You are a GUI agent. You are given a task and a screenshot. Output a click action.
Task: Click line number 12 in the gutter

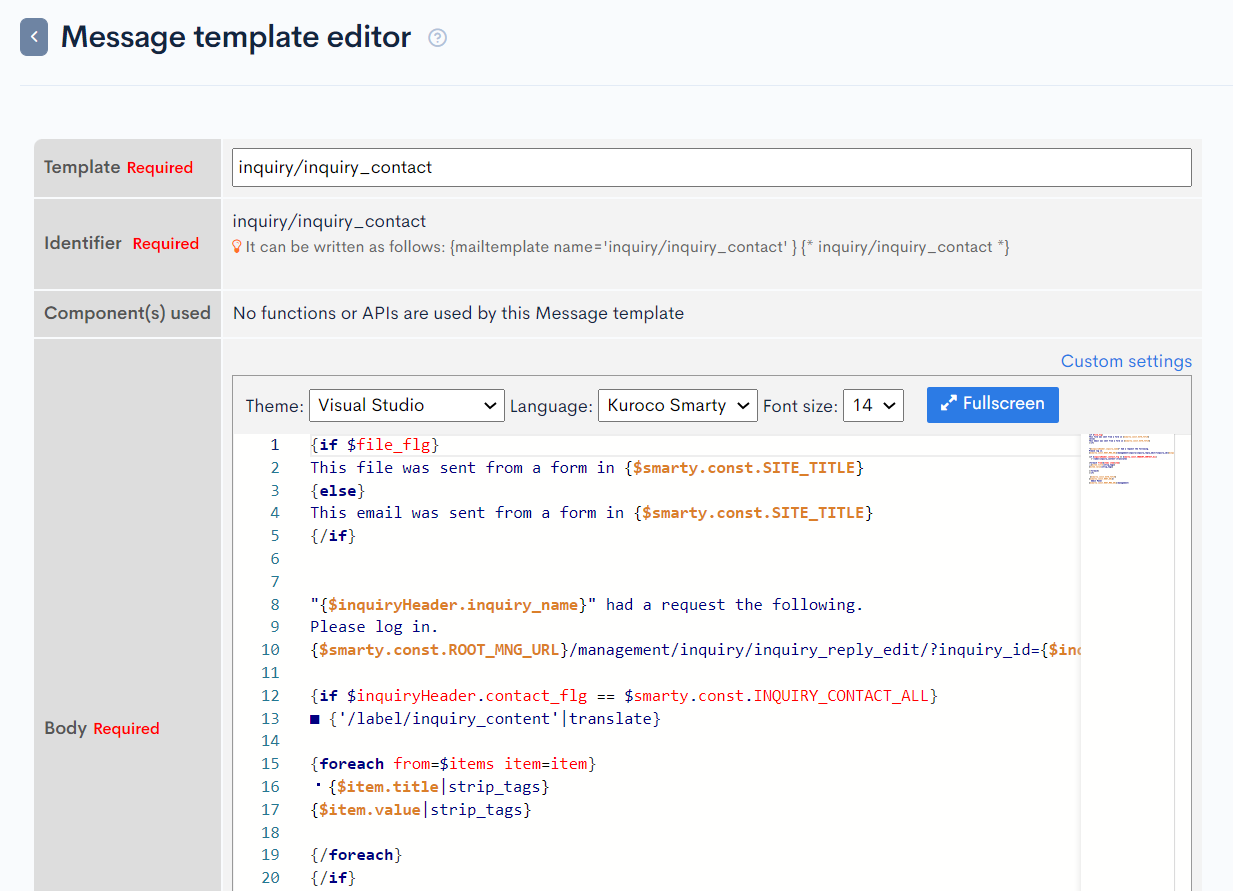pos(270,695)
